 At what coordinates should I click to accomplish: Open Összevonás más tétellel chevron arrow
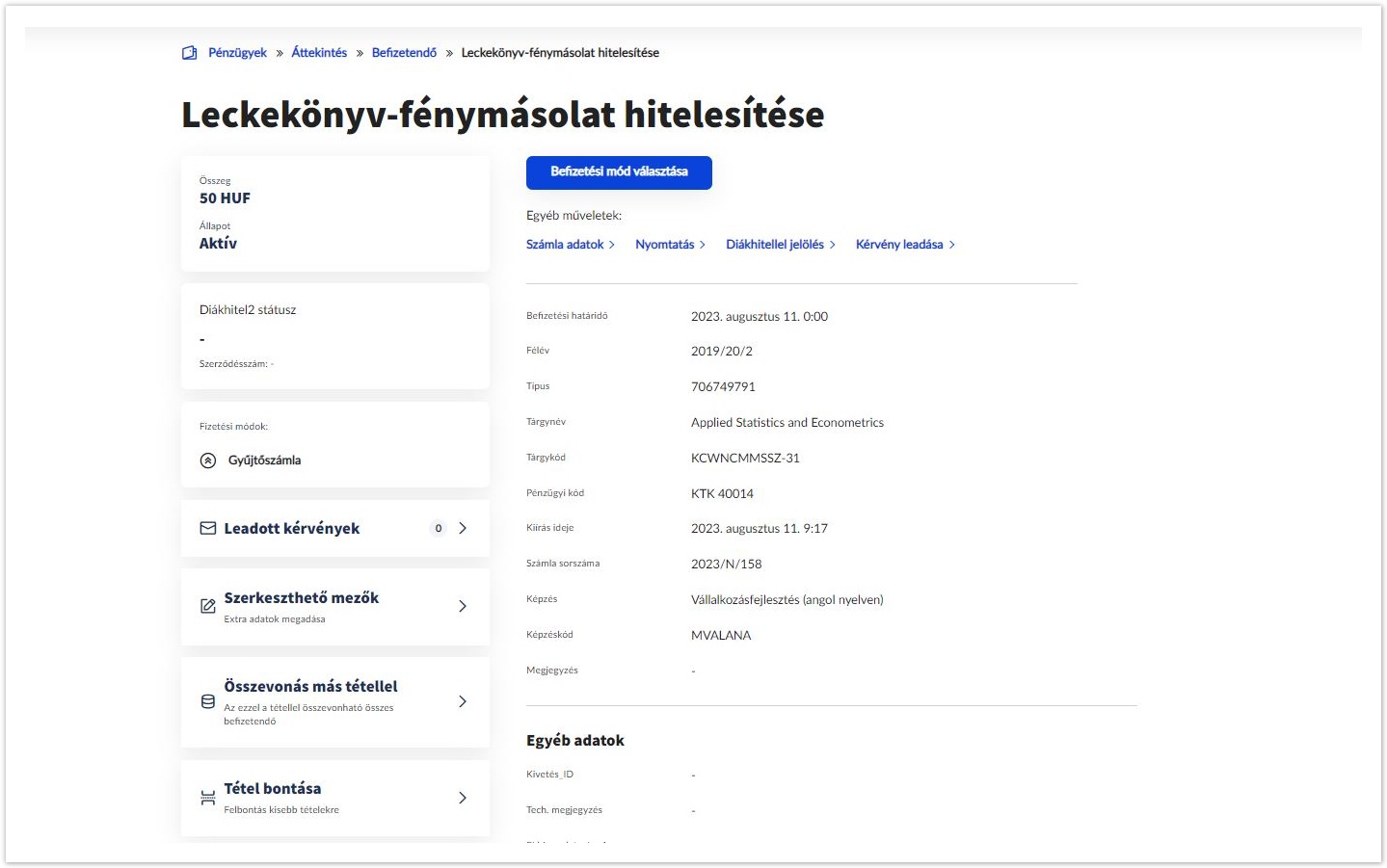tap(463, 701)
